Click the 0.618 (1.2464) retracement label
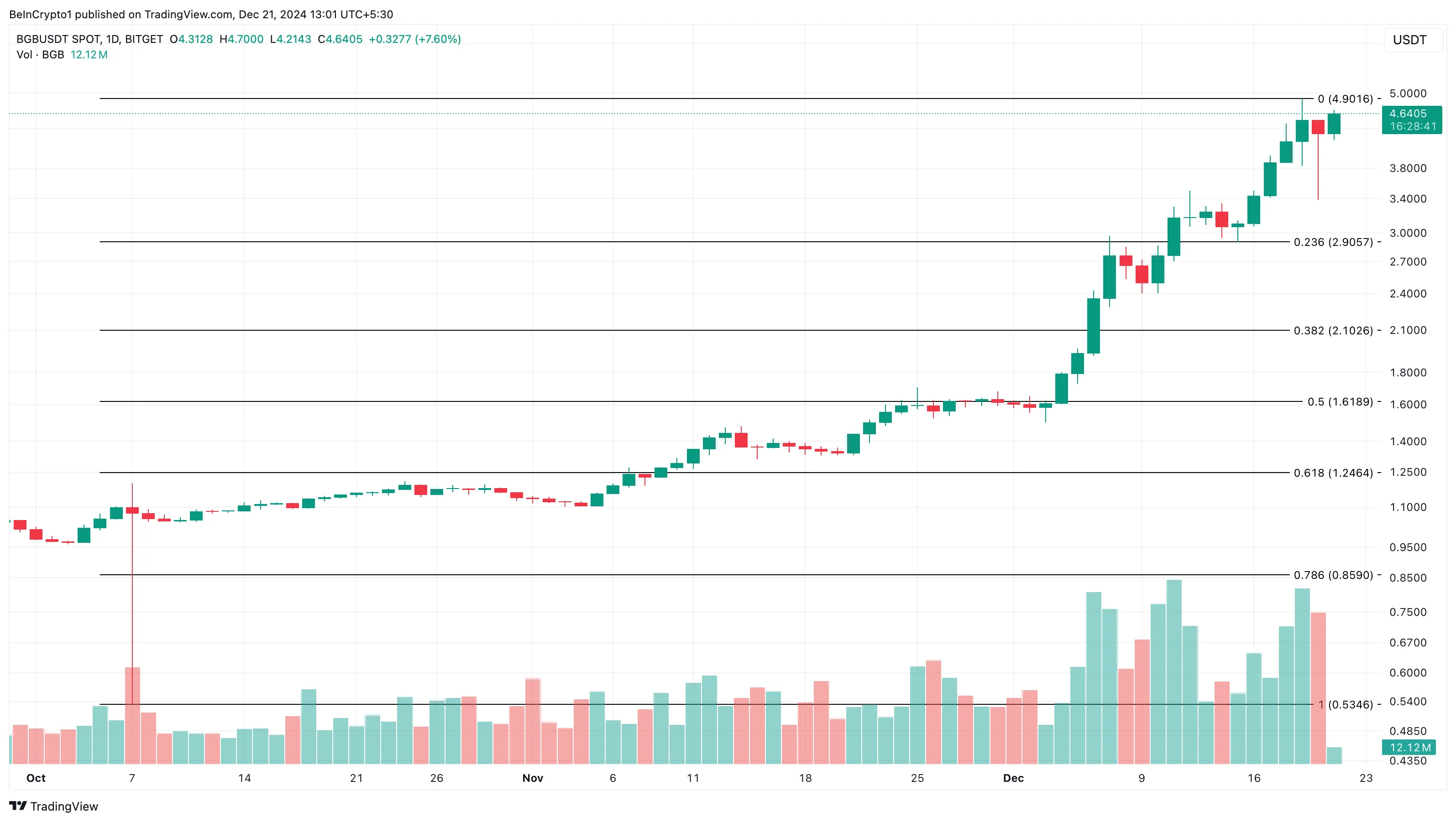 click(x=1333, y=473)
